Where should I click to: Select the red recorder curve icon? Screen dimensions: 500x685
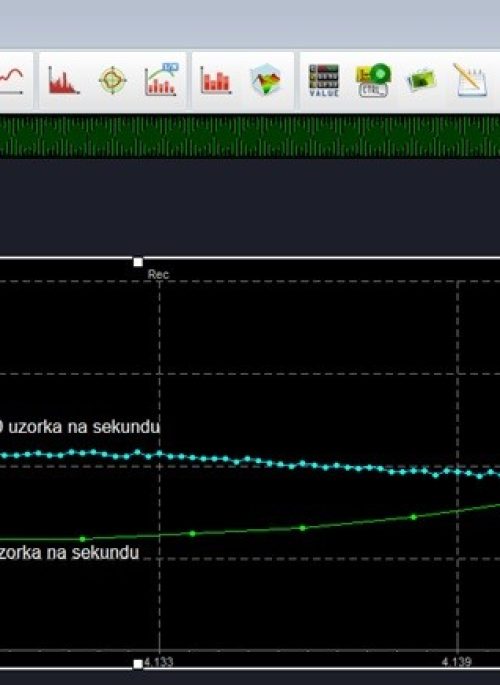[11, 80]
